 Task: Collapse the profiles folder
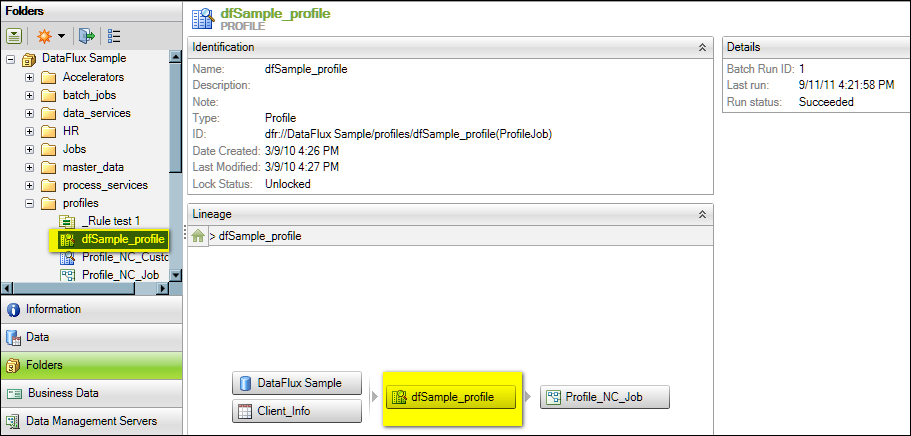coord(29,203)
